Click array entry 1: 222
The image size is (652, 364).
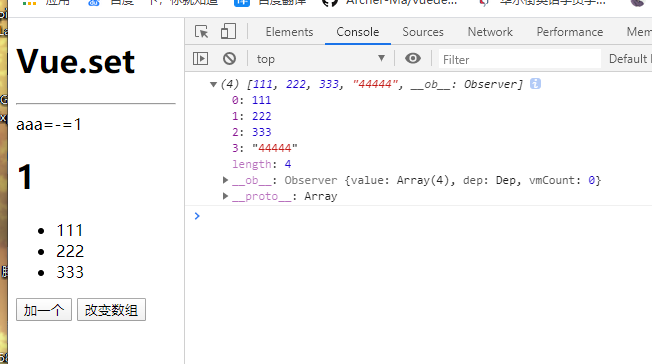(x=252, y=116)
